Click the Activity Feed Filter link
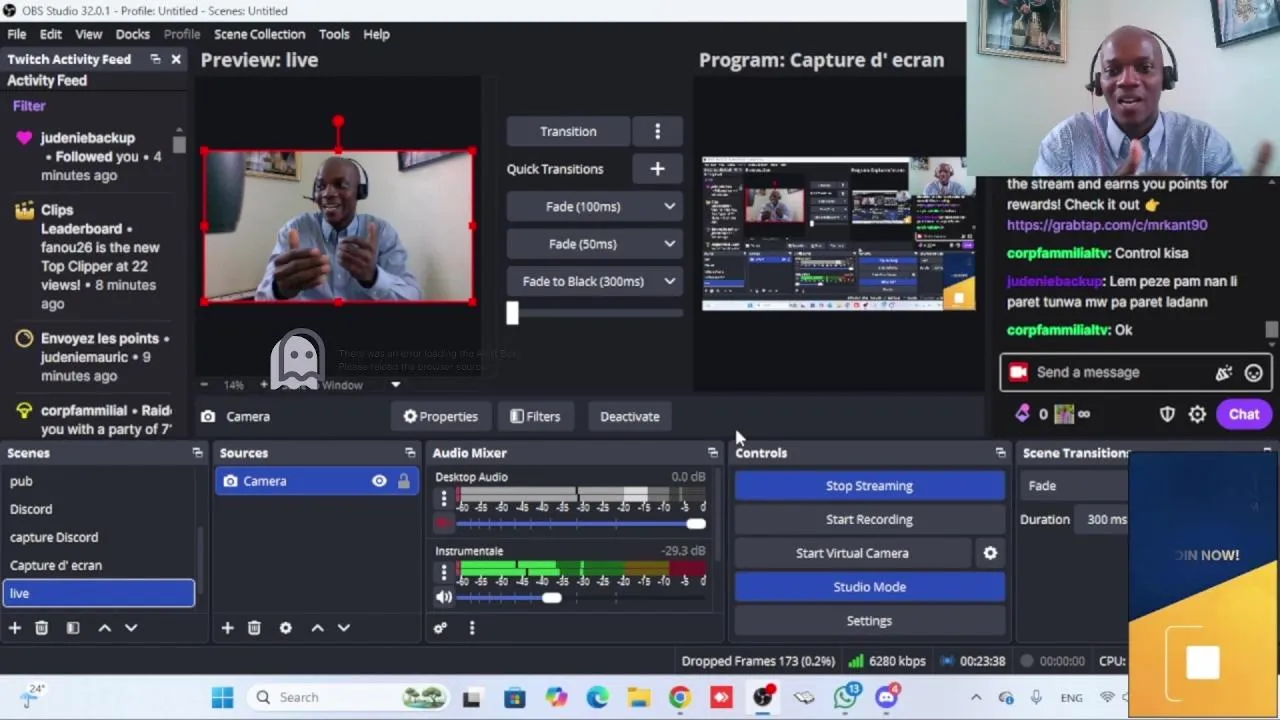The width and height of the screenshot is (1280, 720). pos(29,106)
